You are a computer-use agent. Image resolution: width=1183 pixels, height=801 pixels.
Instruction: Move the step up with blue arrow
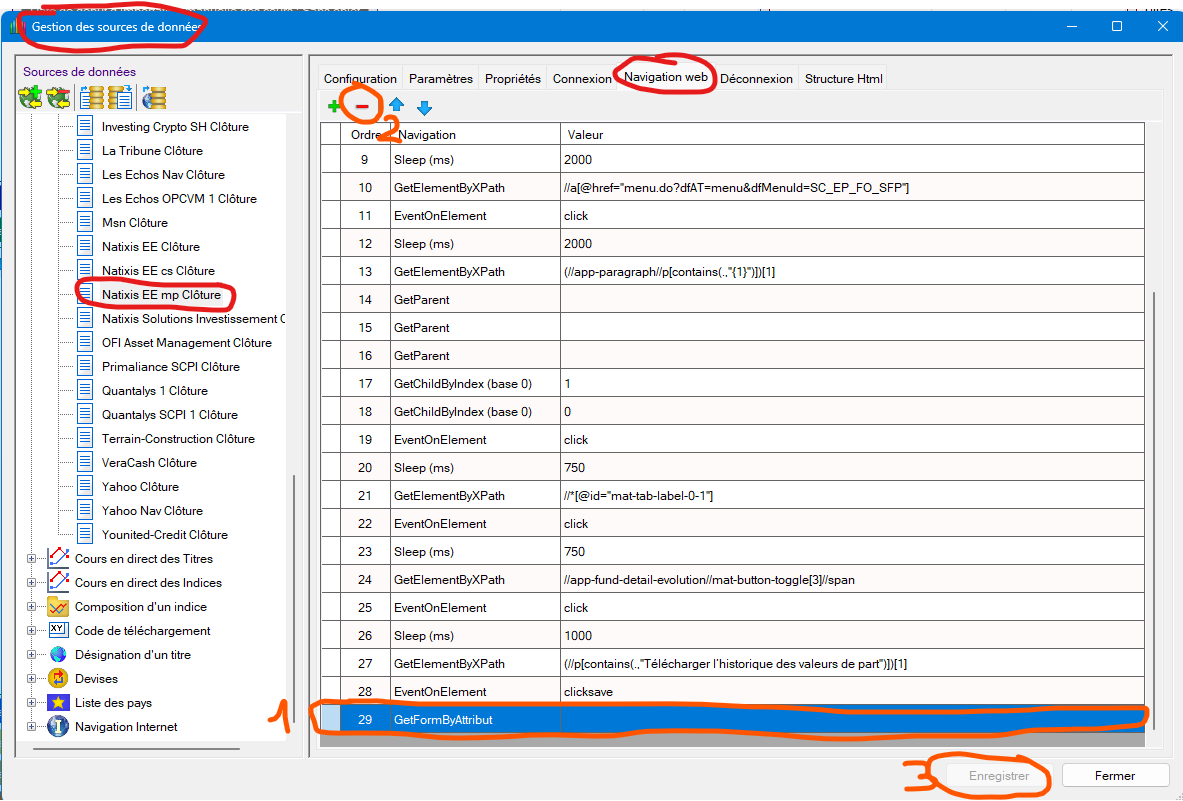coord(396,106)
